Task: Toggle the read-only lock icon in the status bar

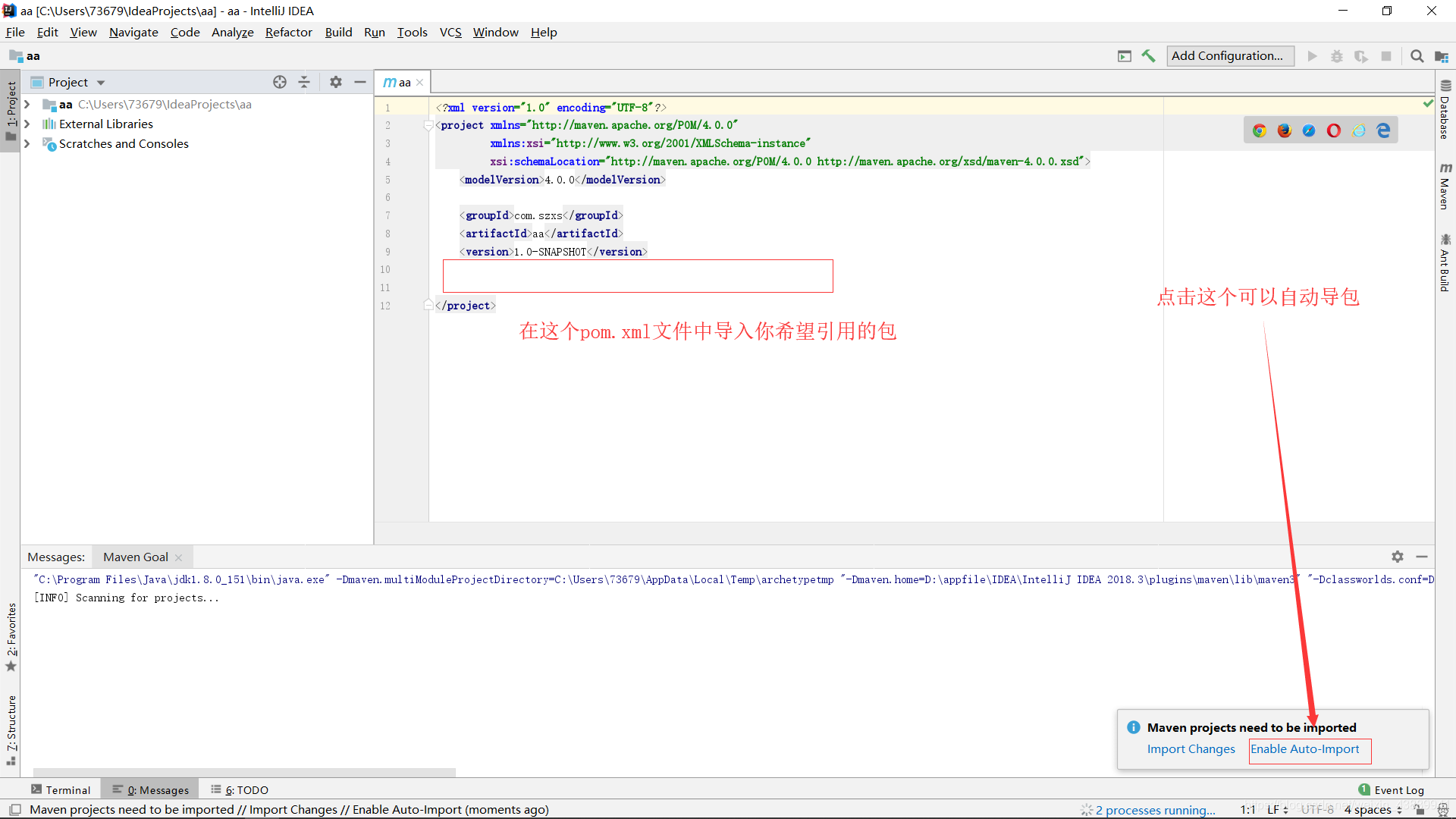Action: pos(1420,810)
